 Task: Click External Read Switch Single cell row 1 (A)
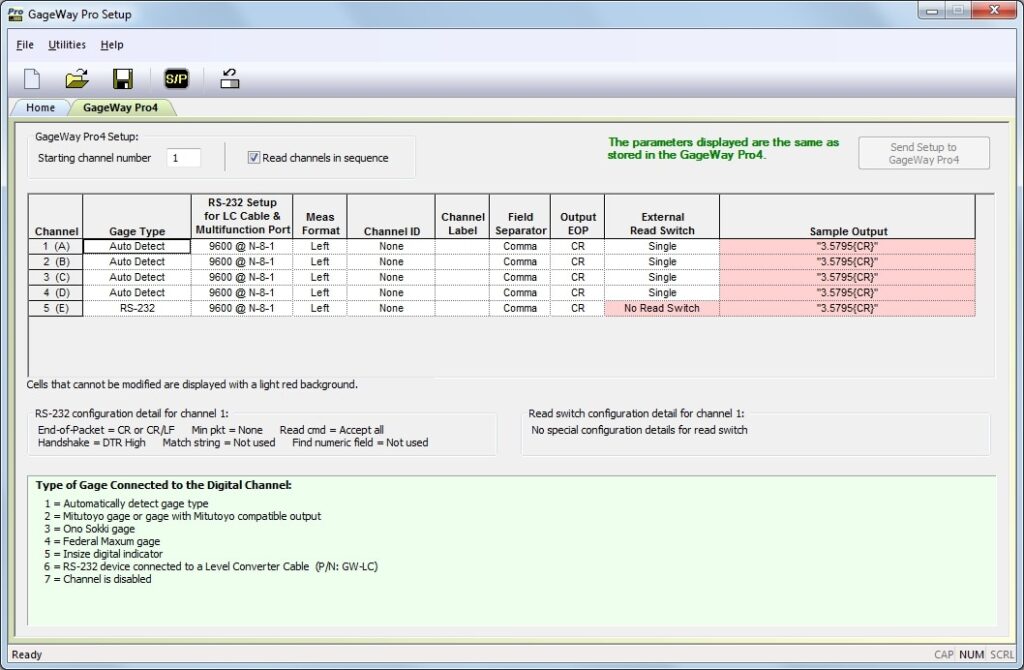click(x=662, y=246)
